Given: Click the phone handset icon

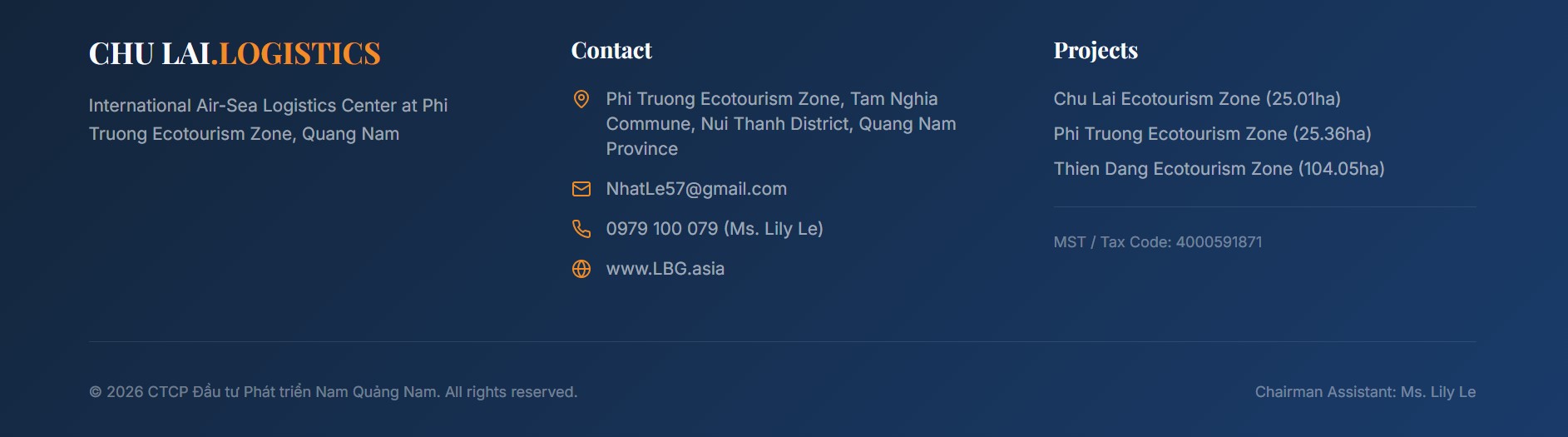Looking at the screenshot, I should tap(581, 229).
